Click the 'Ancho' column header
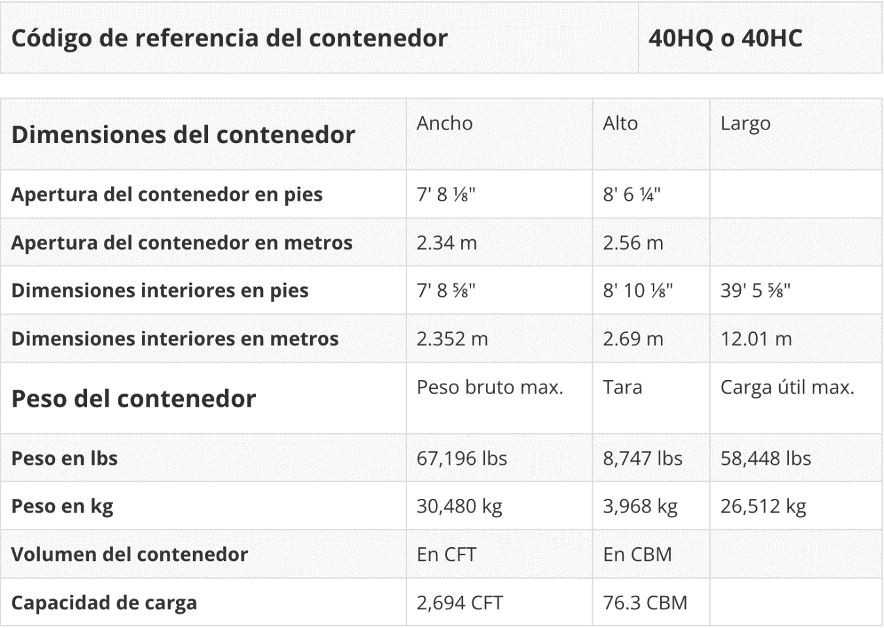The width and height of the screenshot is (884, 628). click(x=445, y=123)
